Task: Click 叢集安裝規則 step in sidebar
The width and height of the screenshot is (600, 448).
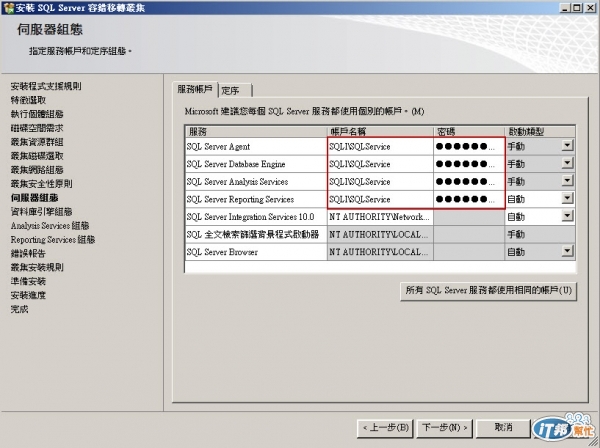Action: click(x=37, y=267)
